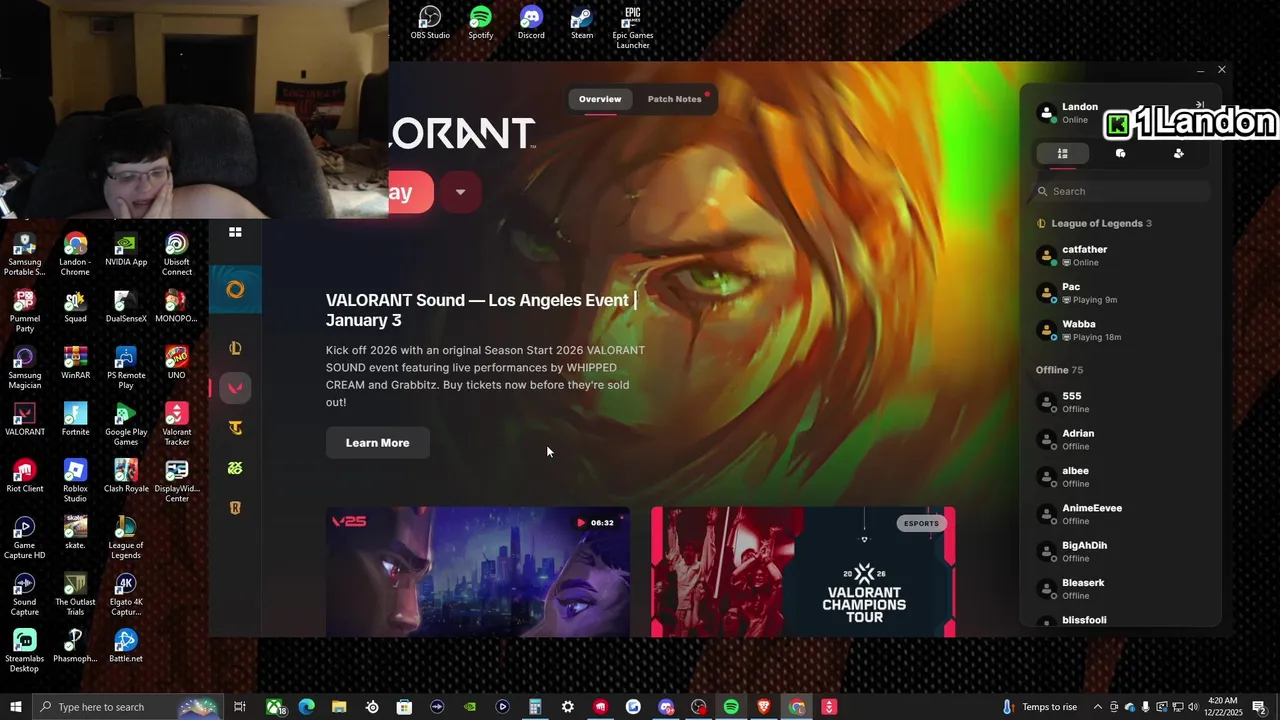The image size is (1280, 720).
Task: Click Landon's profile avatar
Action: tap(1047, 113)
